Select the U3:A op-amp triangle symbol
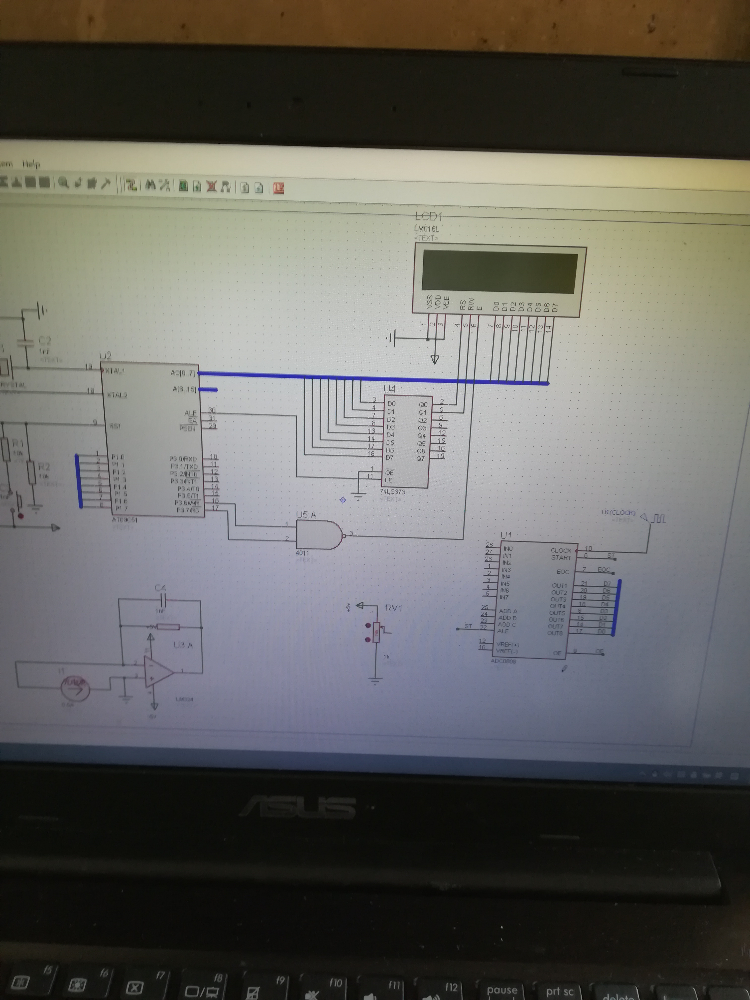 [159, 672]
